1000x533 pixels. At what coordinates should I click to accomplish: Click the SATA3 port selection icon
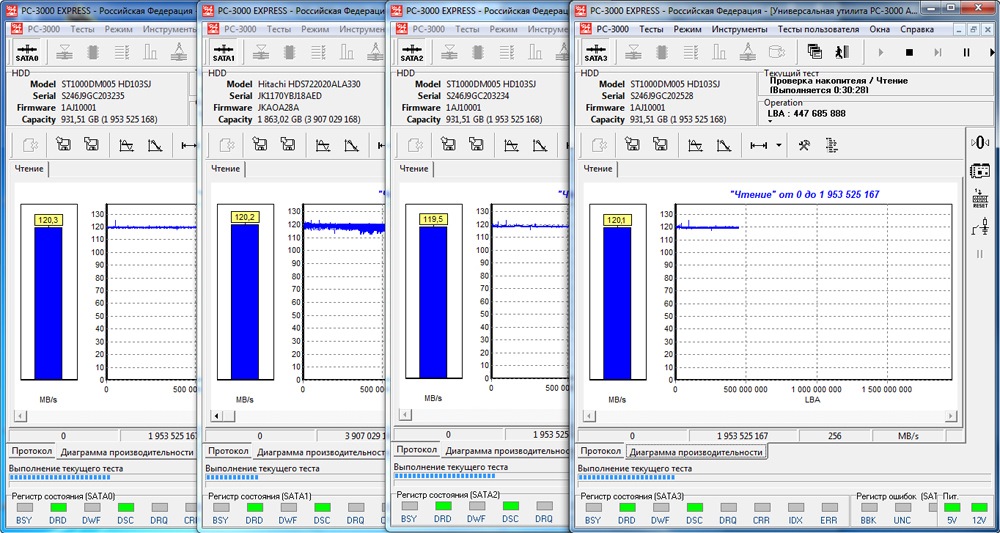point(594,52)
